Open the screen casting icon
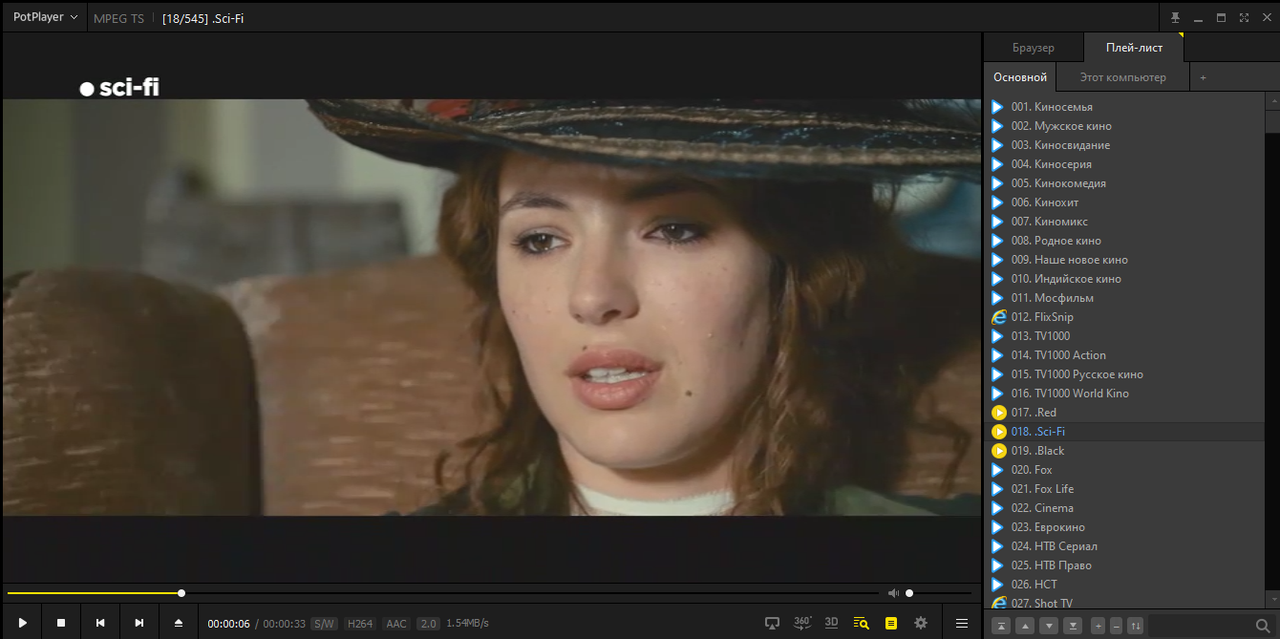Image resolution: width=1280 pixels, height=639 pixels. [772, 623]
